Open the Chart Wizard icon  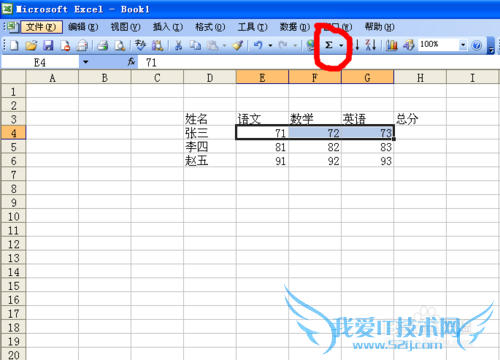click(392, 45)
